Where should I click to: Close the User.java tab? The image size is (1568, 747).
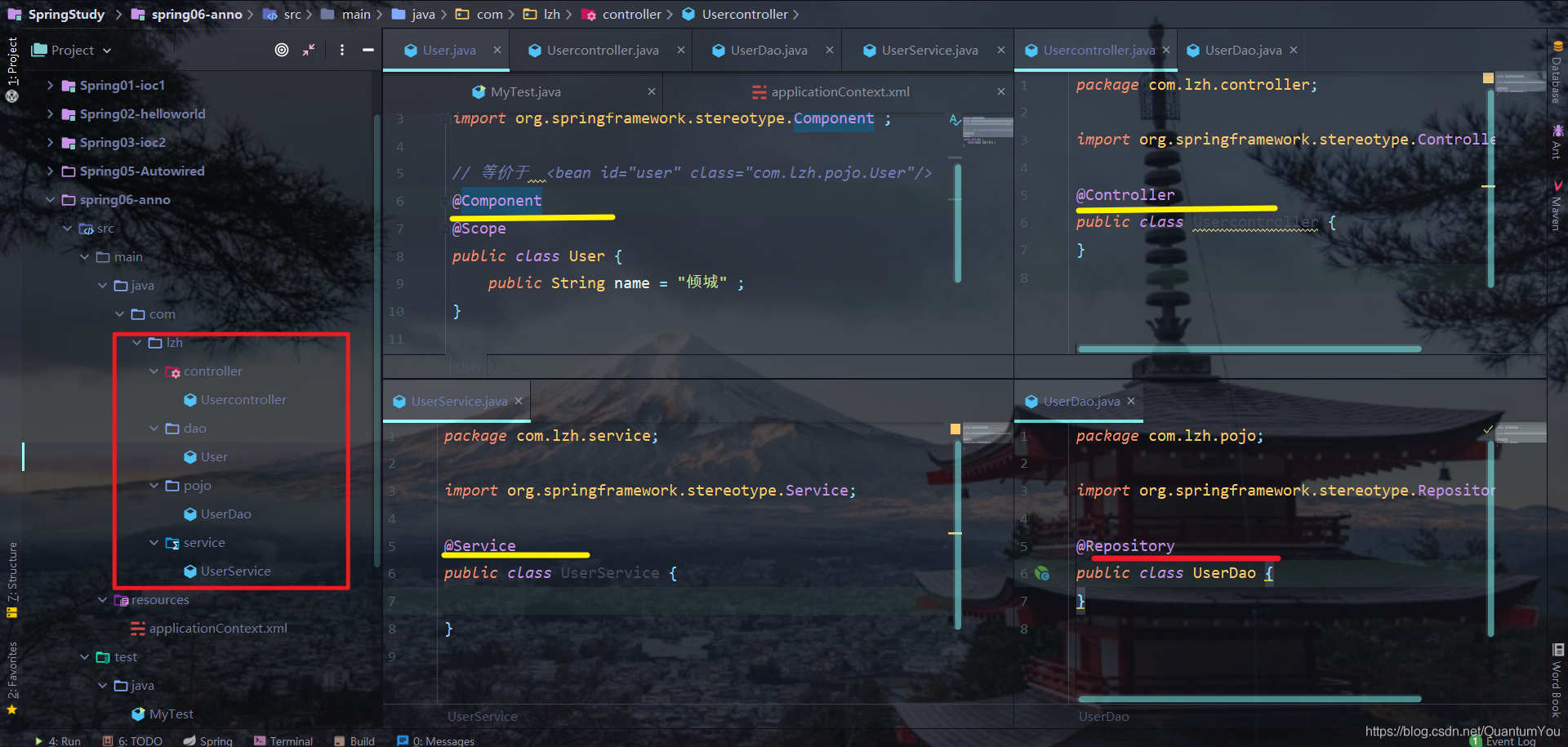tap(497, 50)
